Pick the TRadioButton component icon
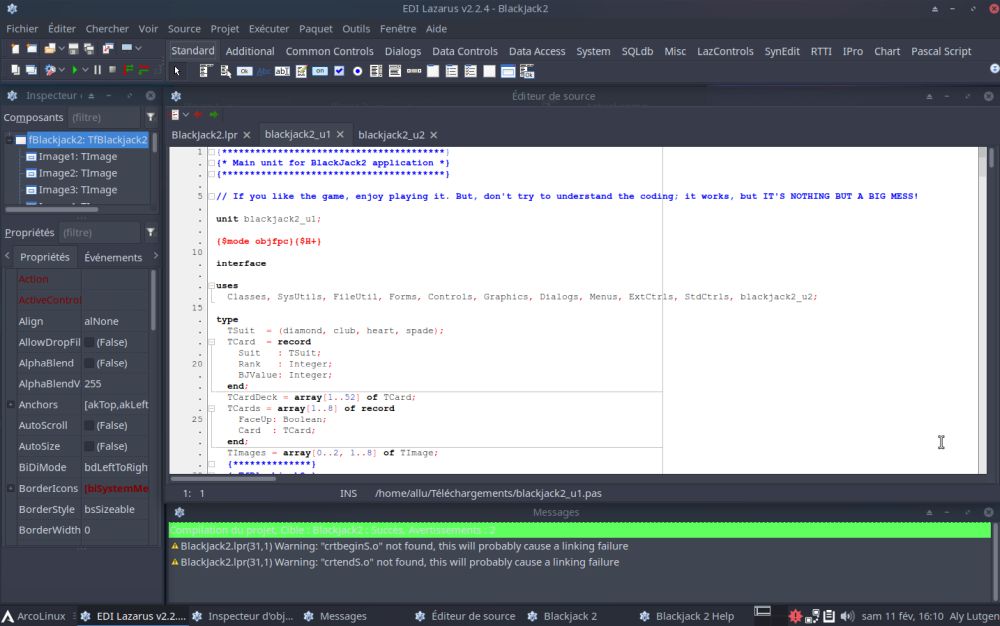 pyautogui.click(x=357, y=71)
